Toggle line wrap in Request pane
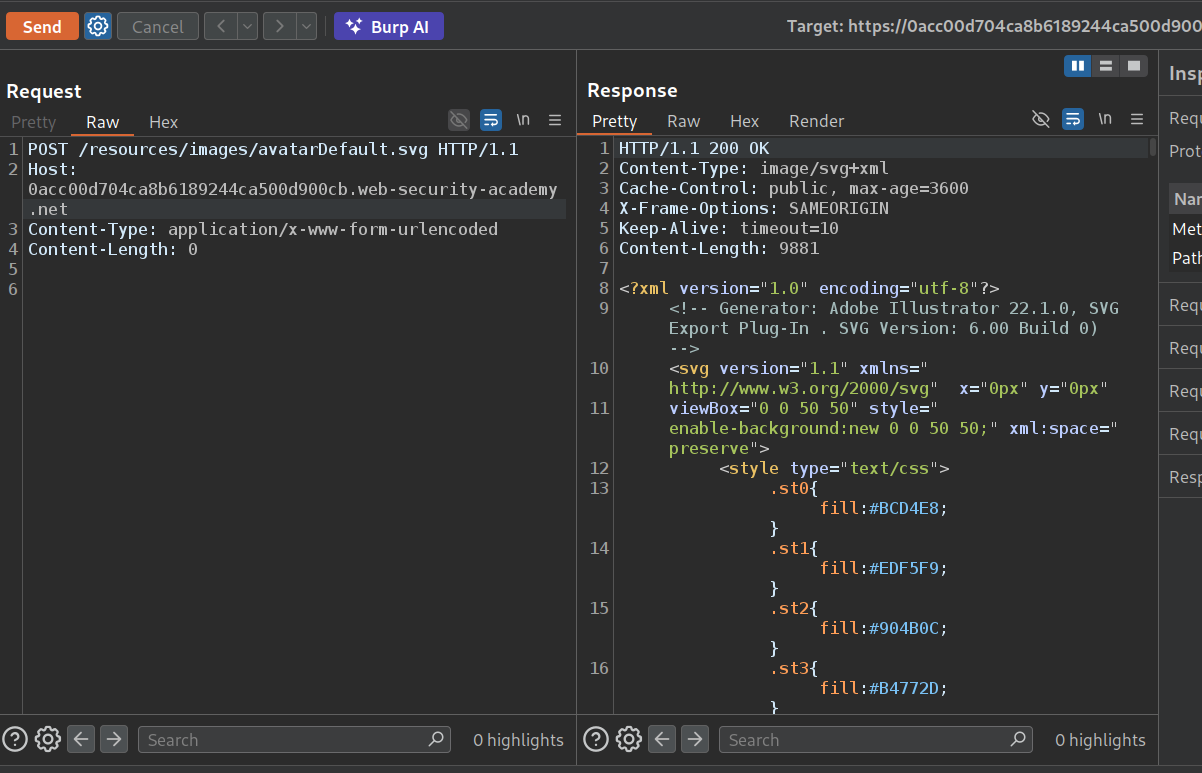The width and height of the screenshot is (1202, 773). pyautogui.click(x=490, y=121)
